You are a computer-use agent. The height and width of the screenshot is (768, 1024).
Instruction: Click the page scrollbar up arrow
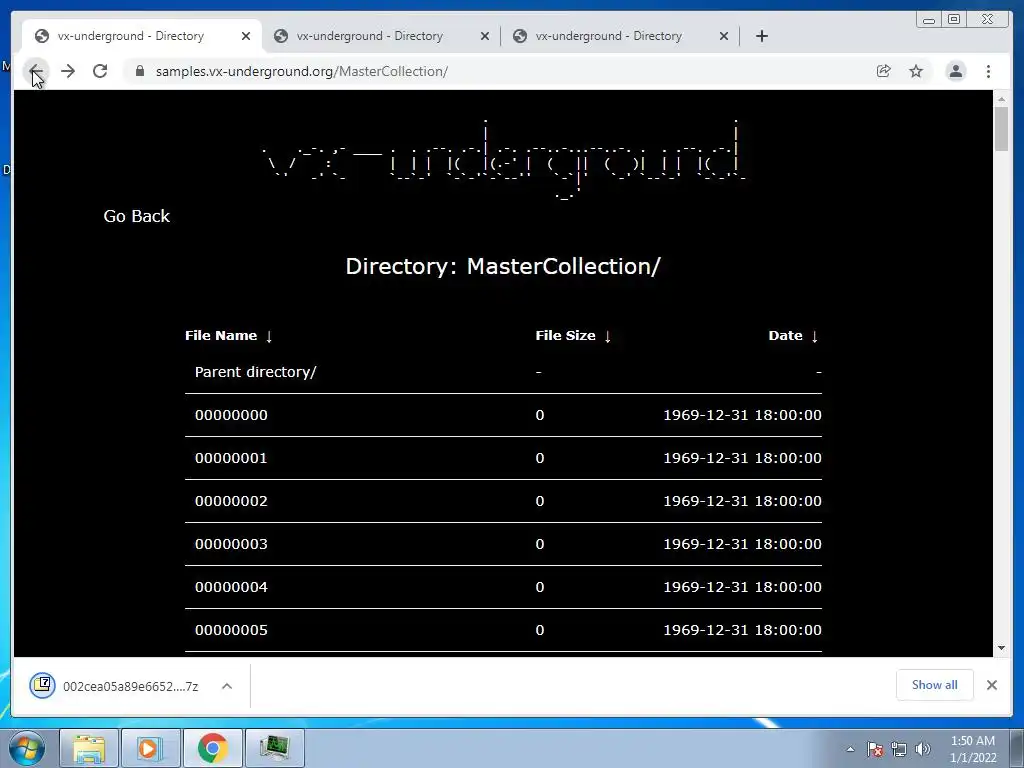1001,99
